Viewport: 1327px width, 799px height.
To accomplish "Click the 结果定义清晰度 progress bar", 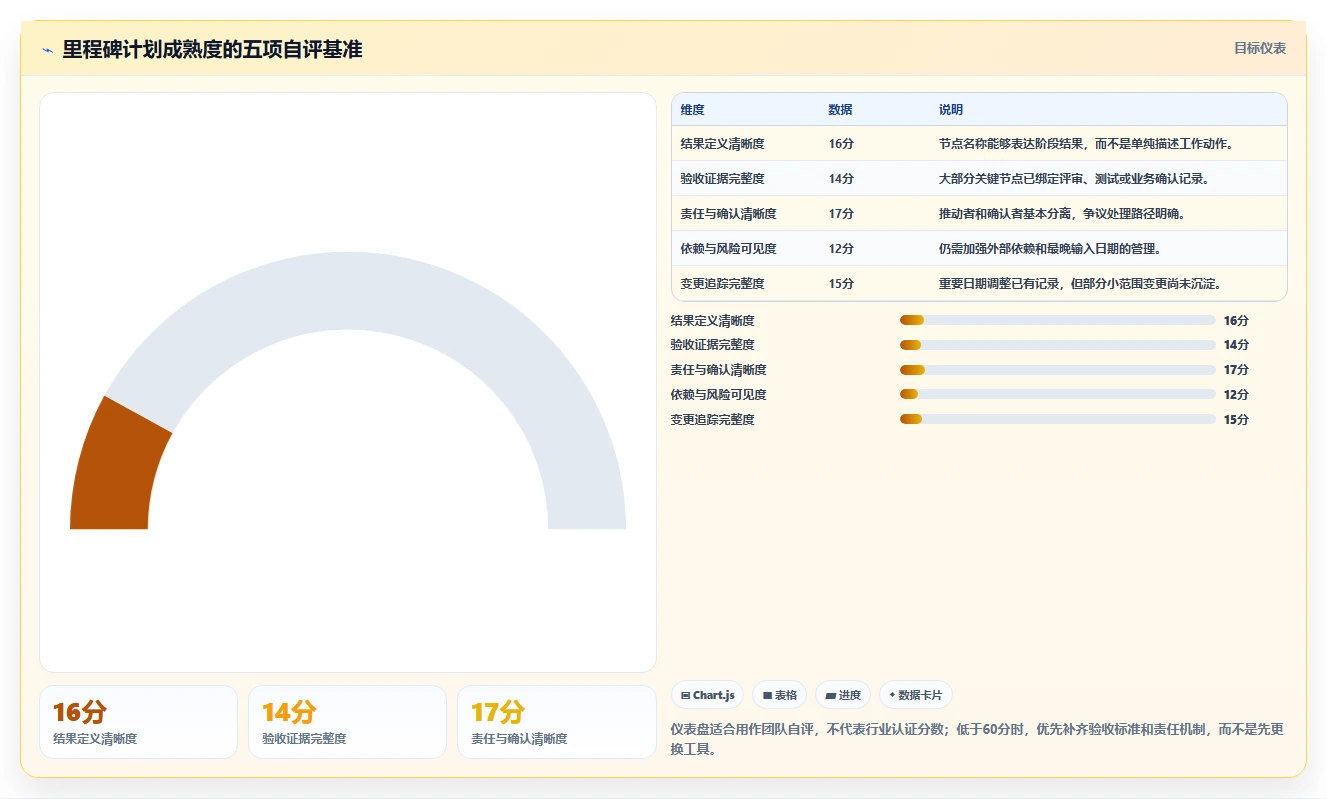I will [1057, 320].
